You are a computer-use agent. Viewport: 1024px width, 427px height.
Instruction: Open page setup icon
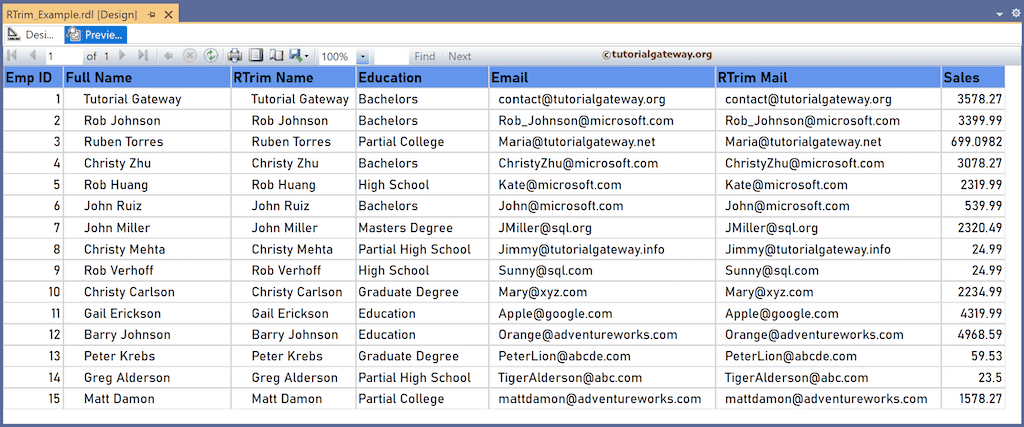coord(276,56)
